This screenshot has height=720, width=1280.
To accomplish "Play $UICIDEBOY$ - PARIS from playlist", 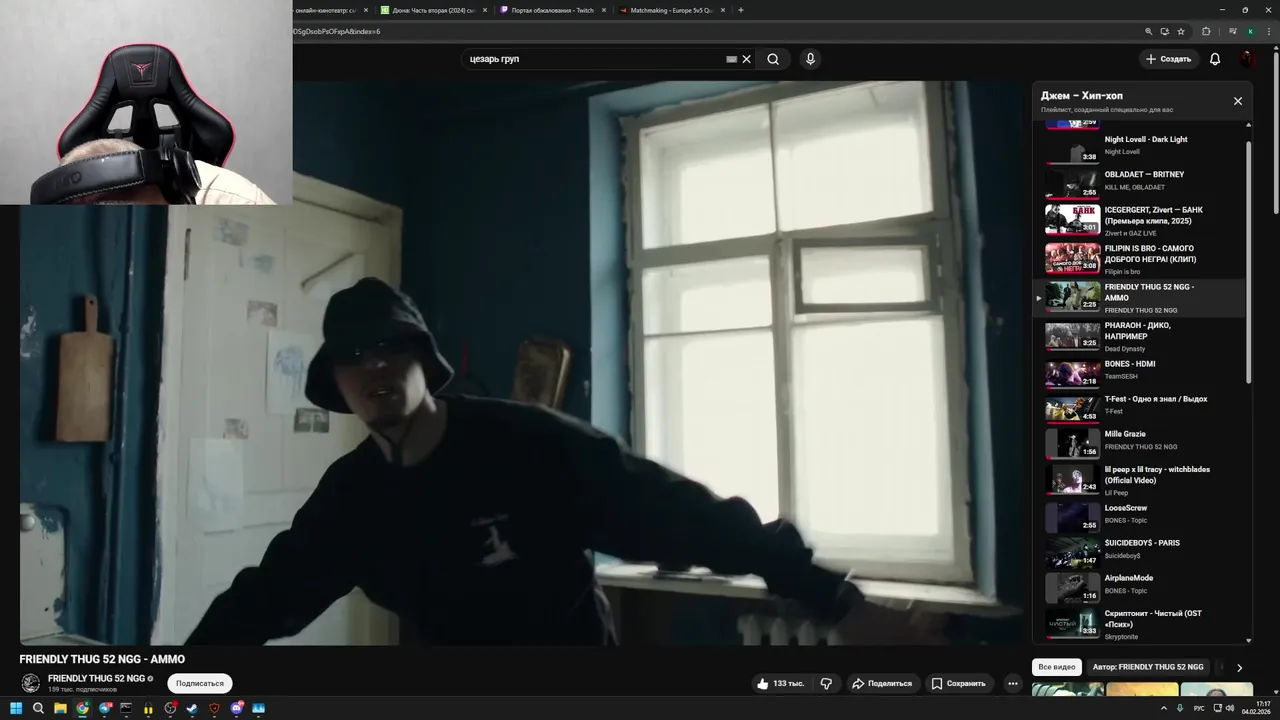I will [1139, 550].
